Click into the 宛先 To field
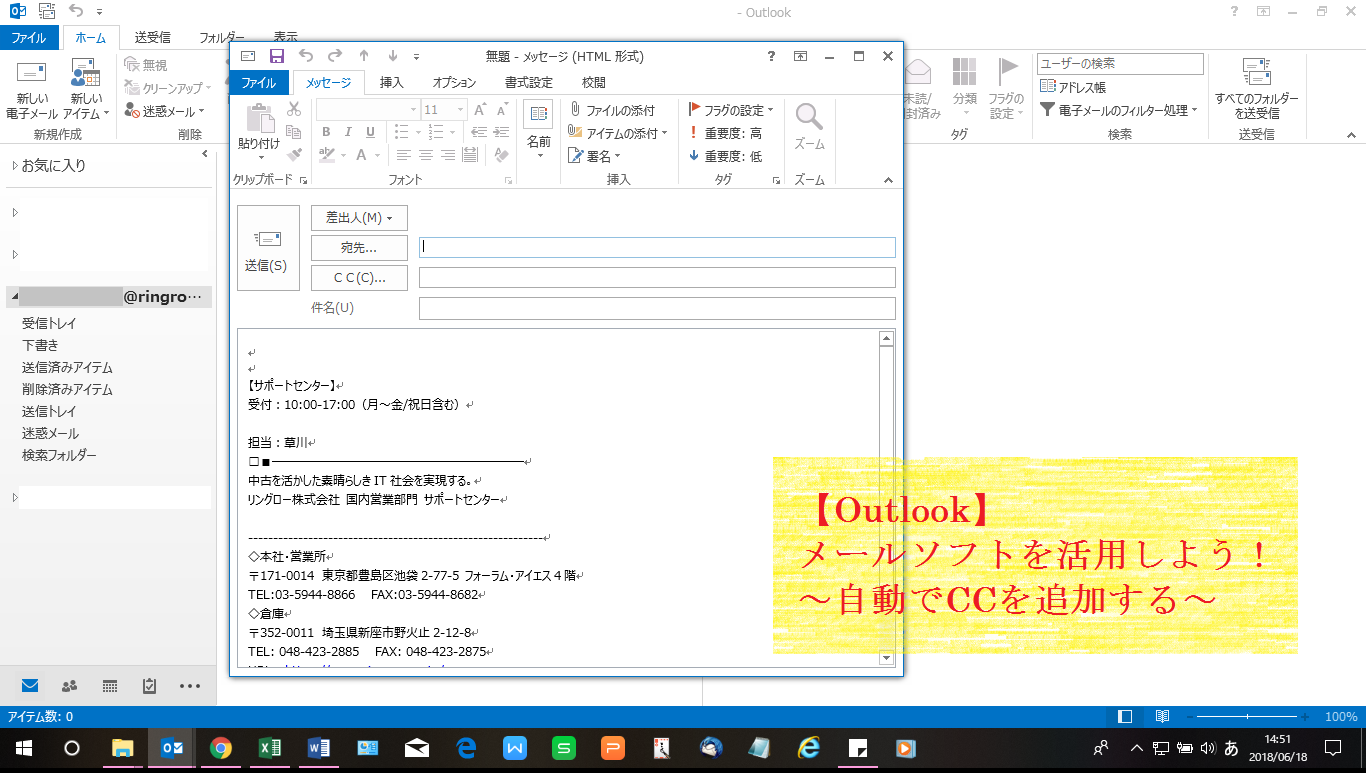The height and width of the screenshot is (773, 1366). [657, 247]
